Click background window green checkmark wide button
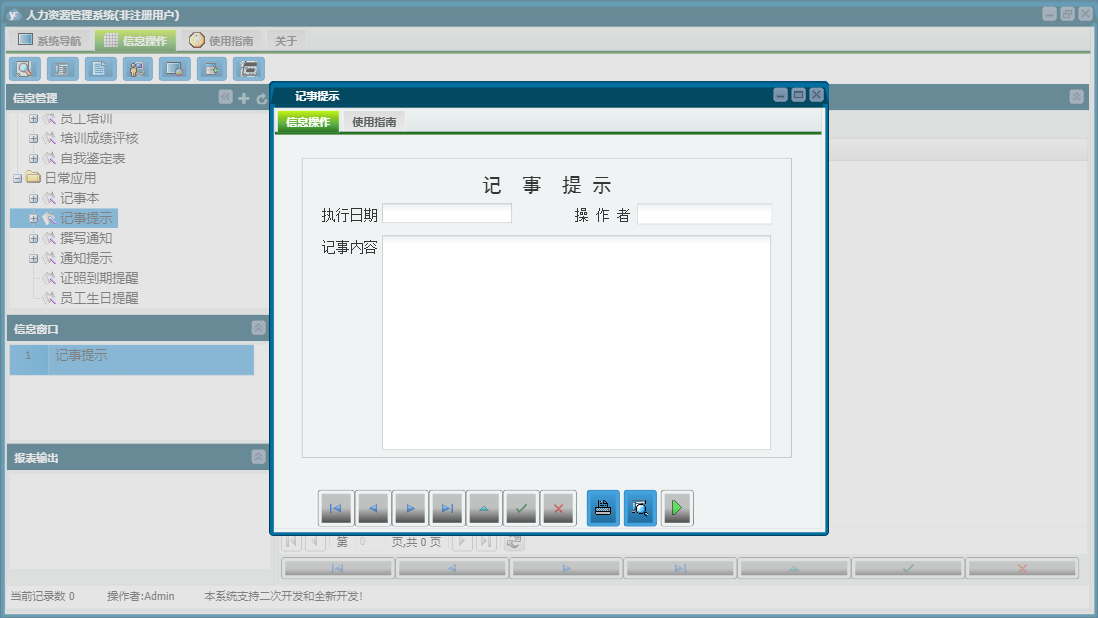Image resolution: width=1098 pixels, height=618 pixels. 908,568
